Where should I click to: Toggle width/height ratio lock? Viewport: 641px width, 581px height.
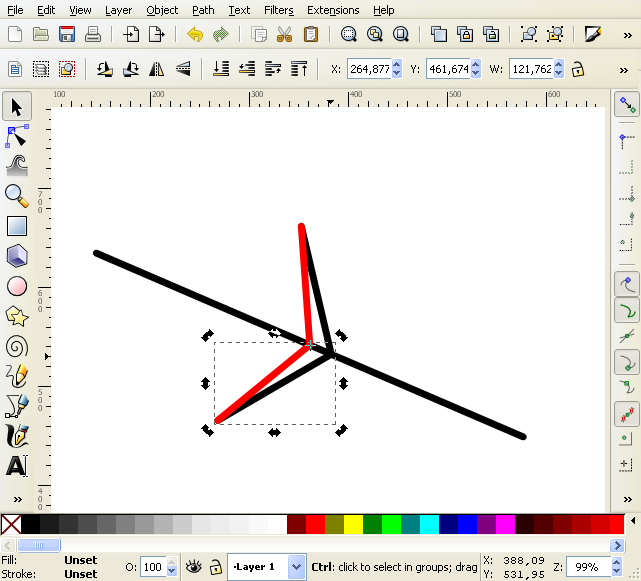pos(578,69)
